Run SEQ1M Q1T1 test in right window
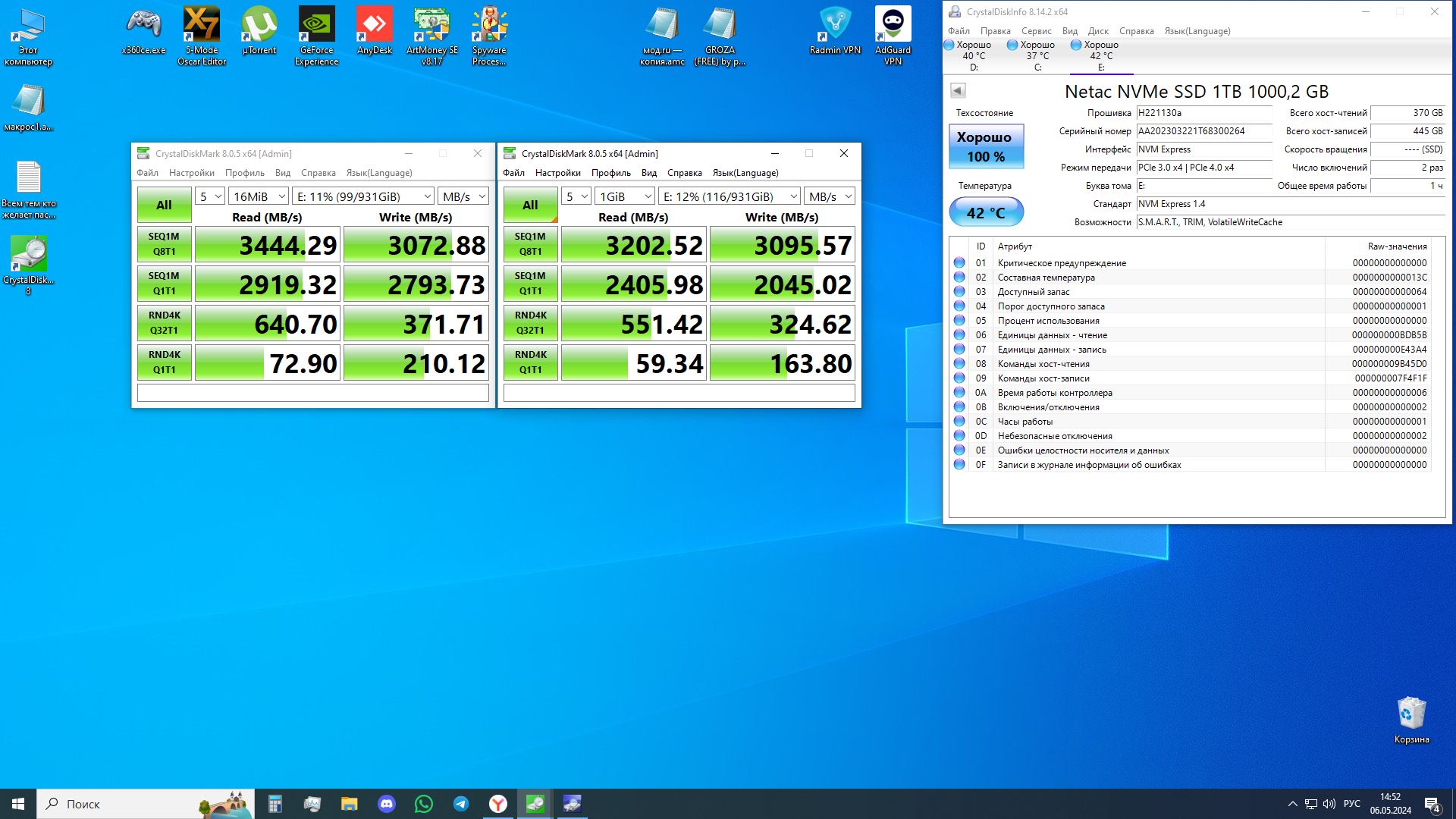Screen dimensions: 1456x819 (x=530, y=284)
